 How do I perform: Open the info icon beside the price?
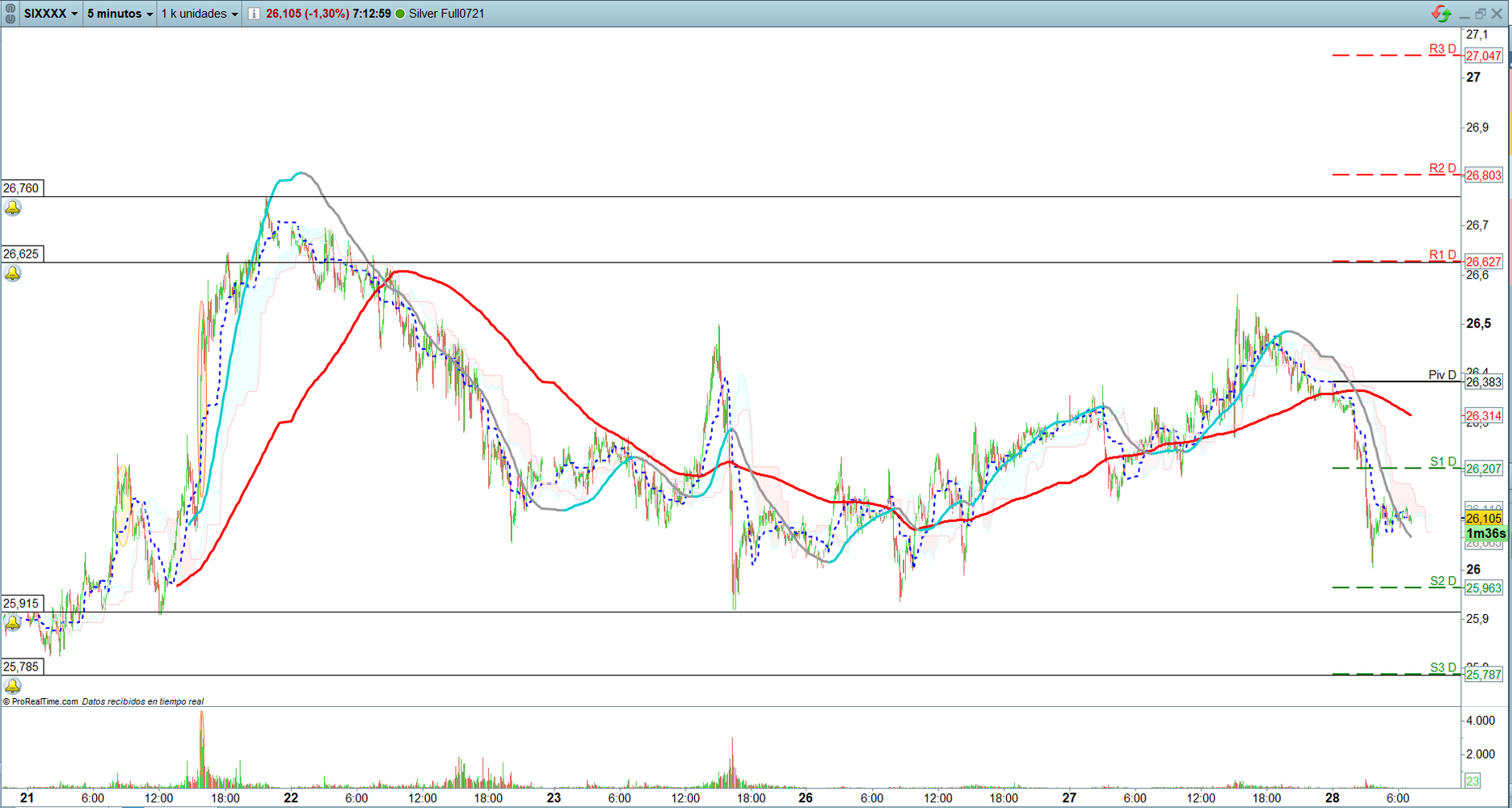tap(254, 14)
